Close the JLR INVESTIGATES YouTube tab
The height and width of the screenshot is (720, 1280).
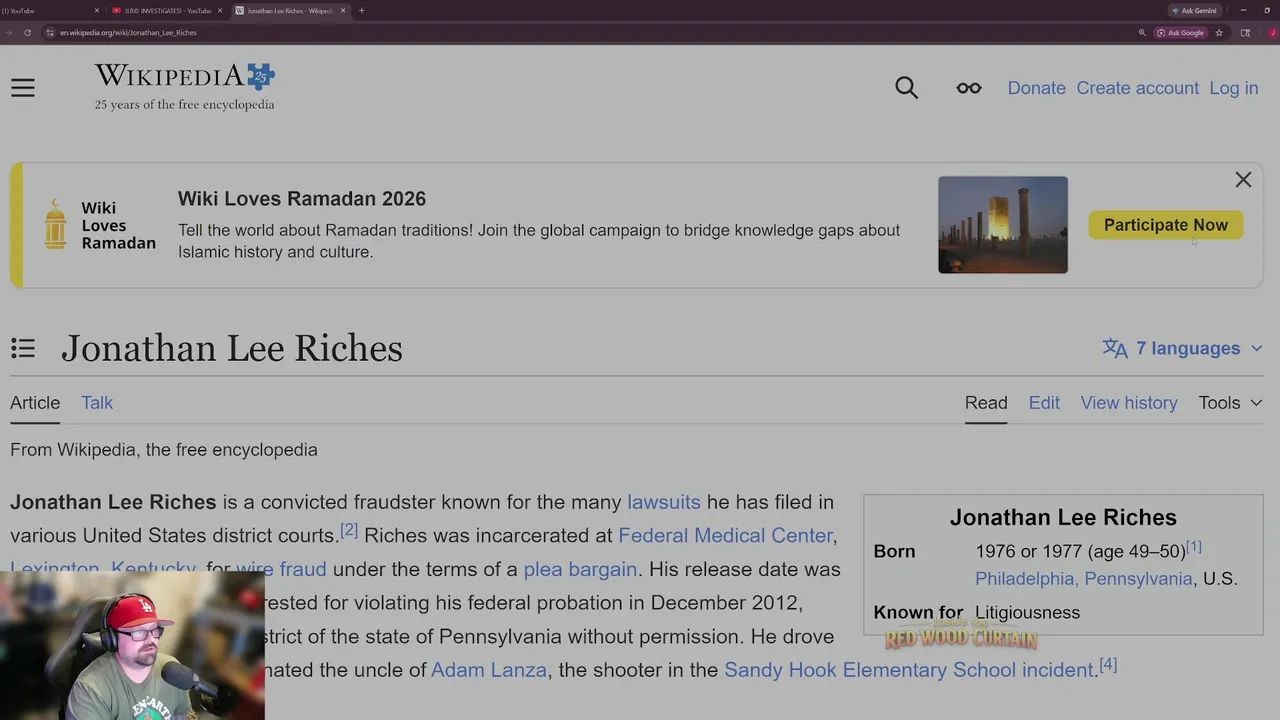[220, 11]
